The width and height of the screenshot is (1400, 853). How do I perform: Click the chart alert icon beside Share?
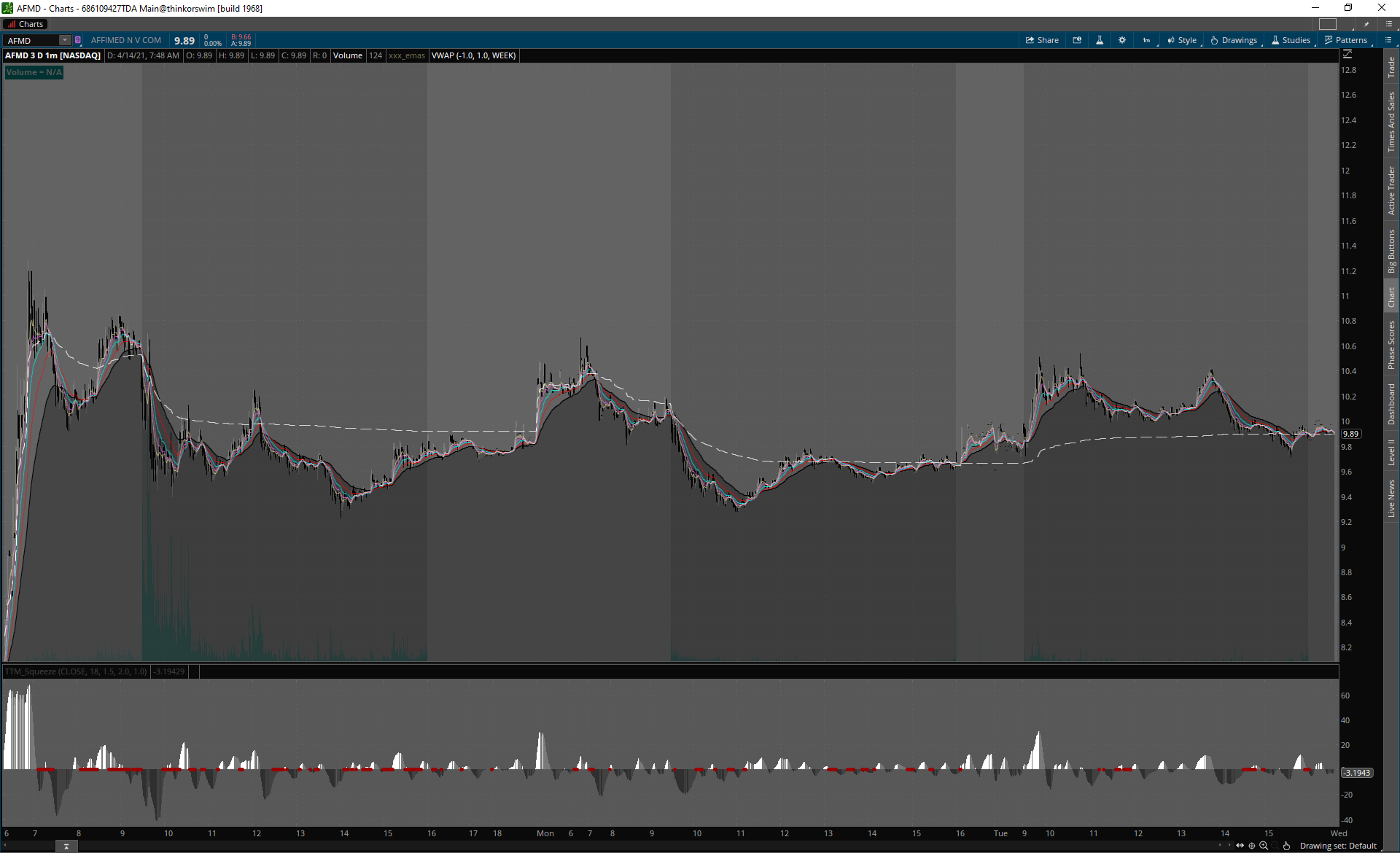[1077, 40]
